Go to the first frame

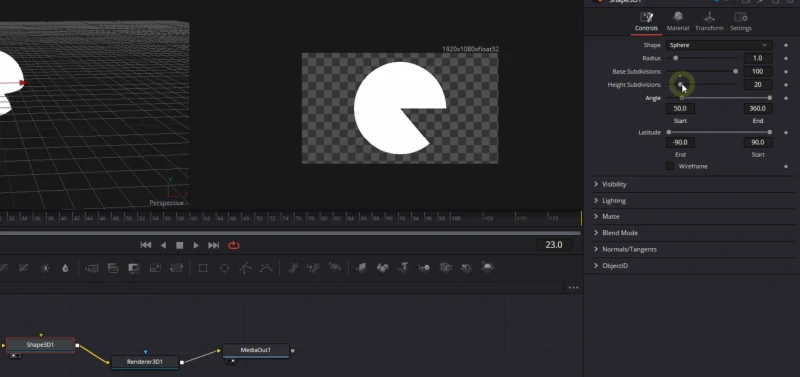click(x=145, y=245)
